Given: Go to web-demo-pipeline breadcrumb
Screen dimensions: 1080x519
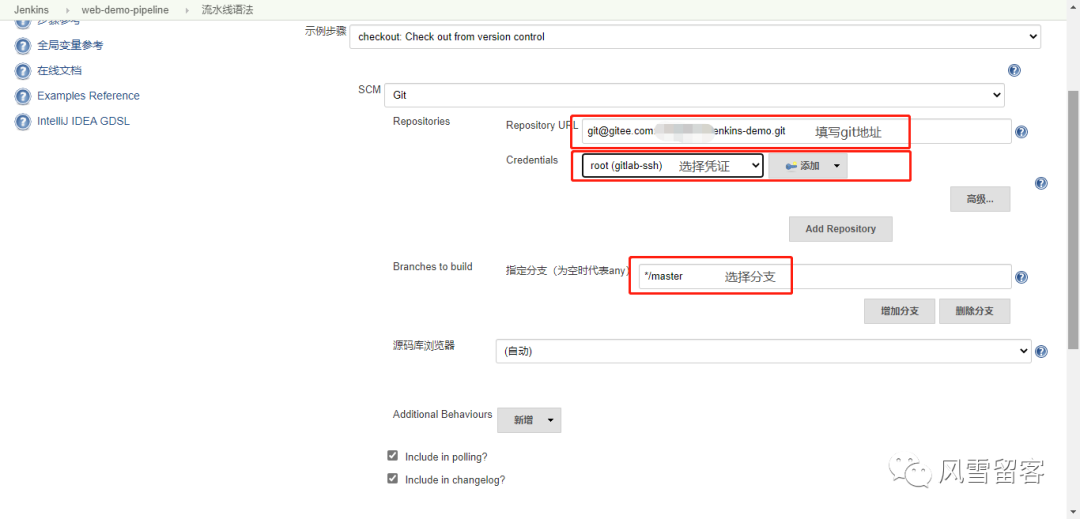Looking at the screenshot, I should [125, 10].
